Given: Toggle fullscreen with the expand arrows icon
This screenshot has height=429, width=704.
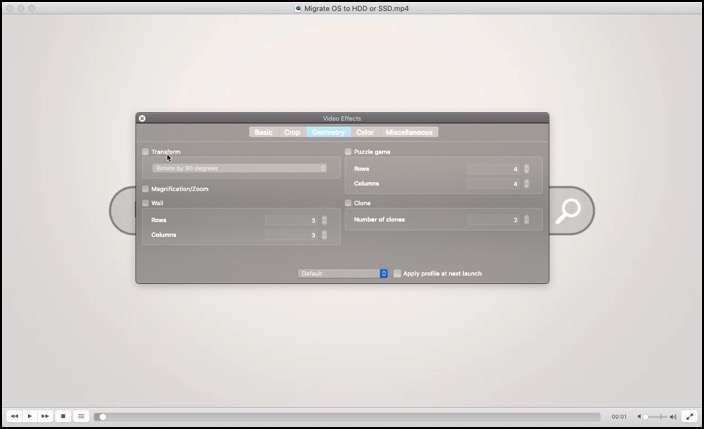Looking at the screenshot, I should [689, 416].
